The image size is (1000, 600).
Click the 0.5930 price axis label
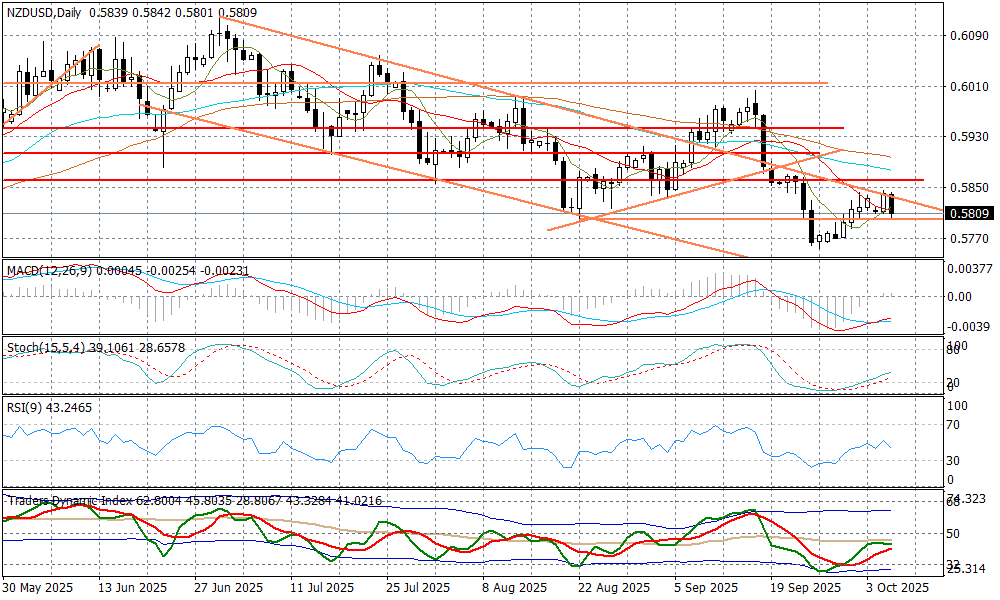967,137
